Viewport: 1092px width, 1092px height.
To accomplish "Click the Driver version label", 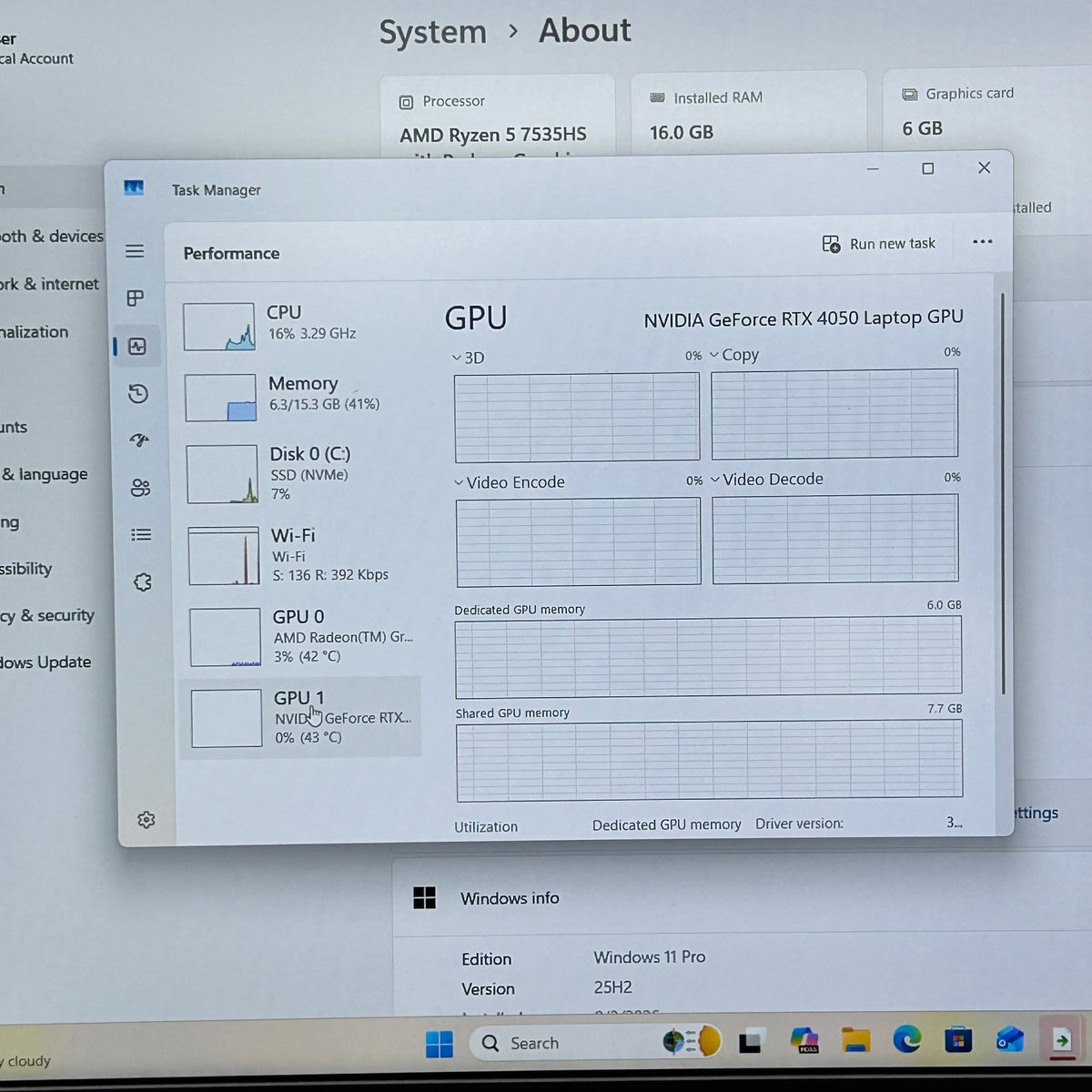I will click(799, 824).
